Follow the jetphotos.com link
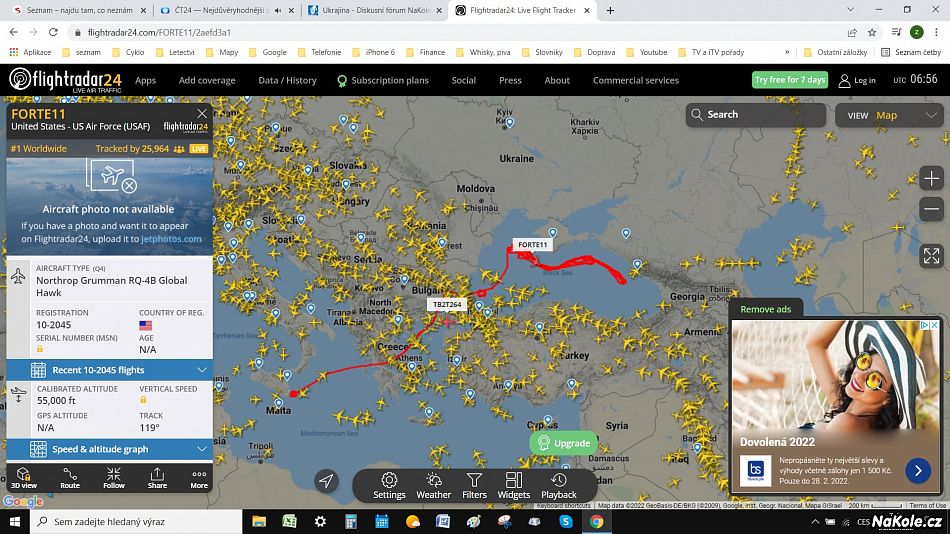The height and width of the screenshot is (534, 950). point(171,239)
